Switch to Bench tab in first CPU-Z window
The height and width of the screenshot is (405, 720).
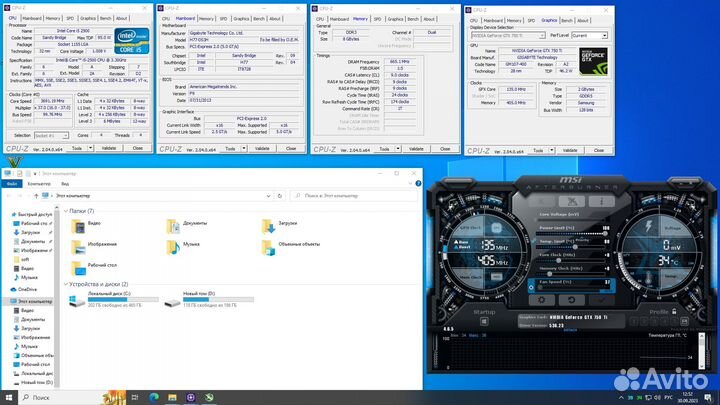tap(106, 18)
